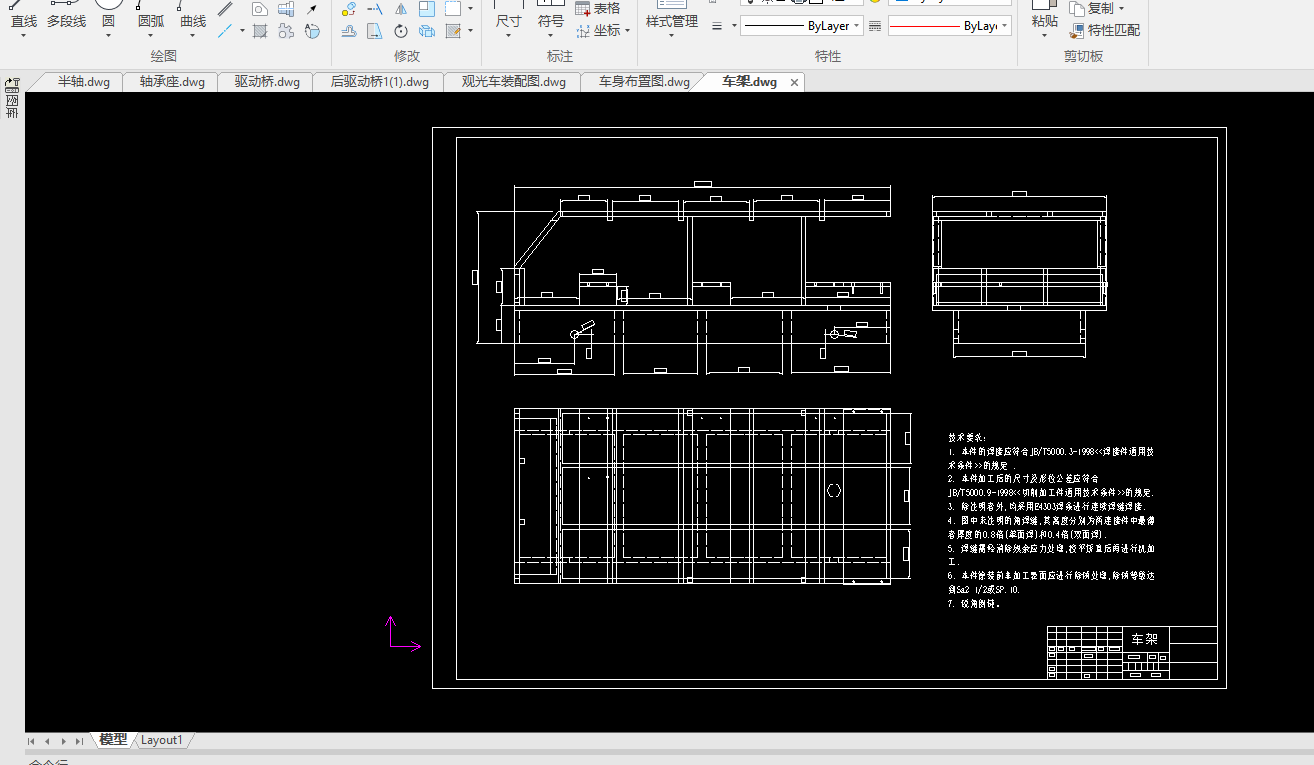Open the 尺寸 dimension dropdown
1314x765 pixels.
tap(508, 36)
